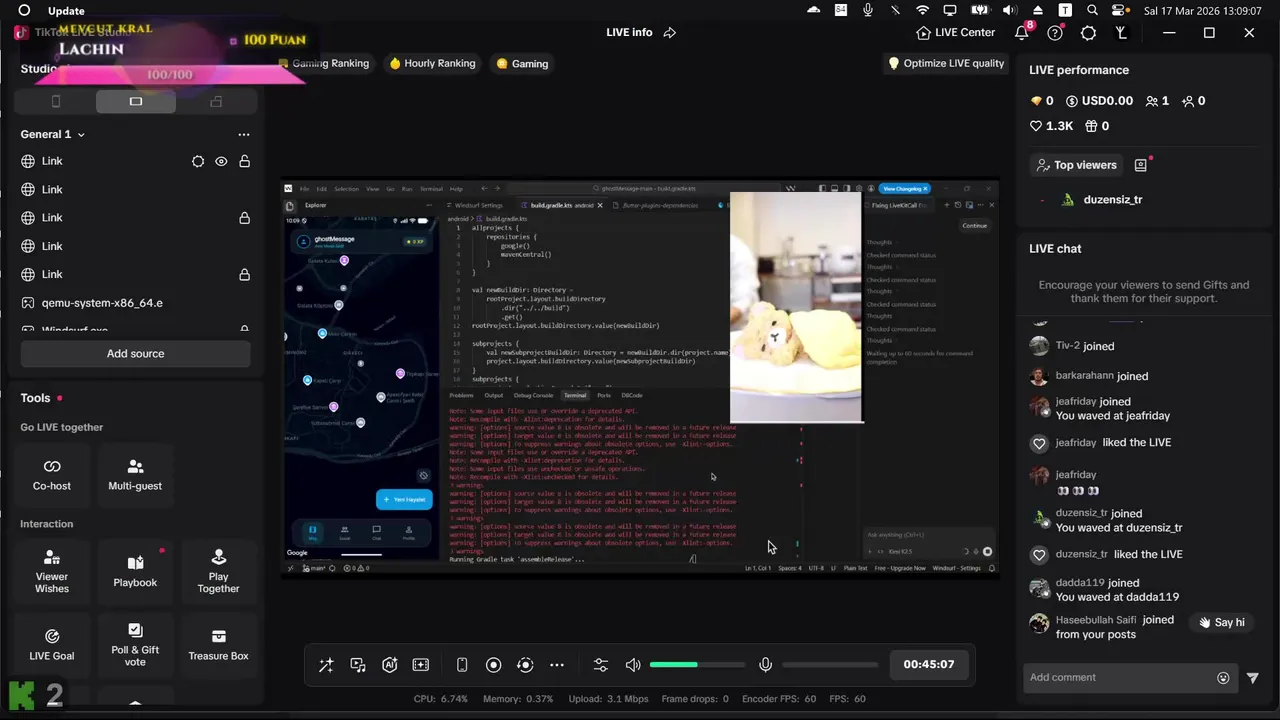Adjust the green speaker volume slider

pyautogui.click(x=697, y=665)
